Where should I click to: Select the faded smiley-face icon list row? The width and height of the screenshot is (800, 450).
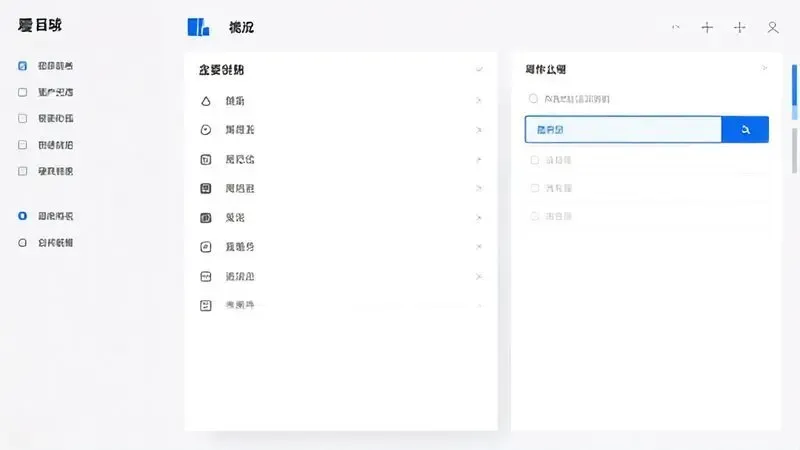[x=341, y=305]
